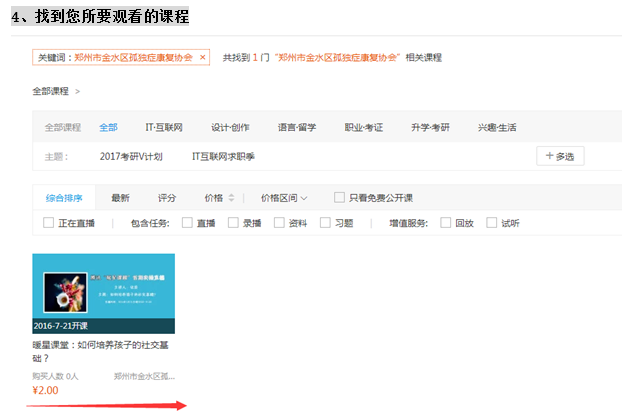
Task: Enable 只看免费公开课 checkbox
Action: [339, 197]
